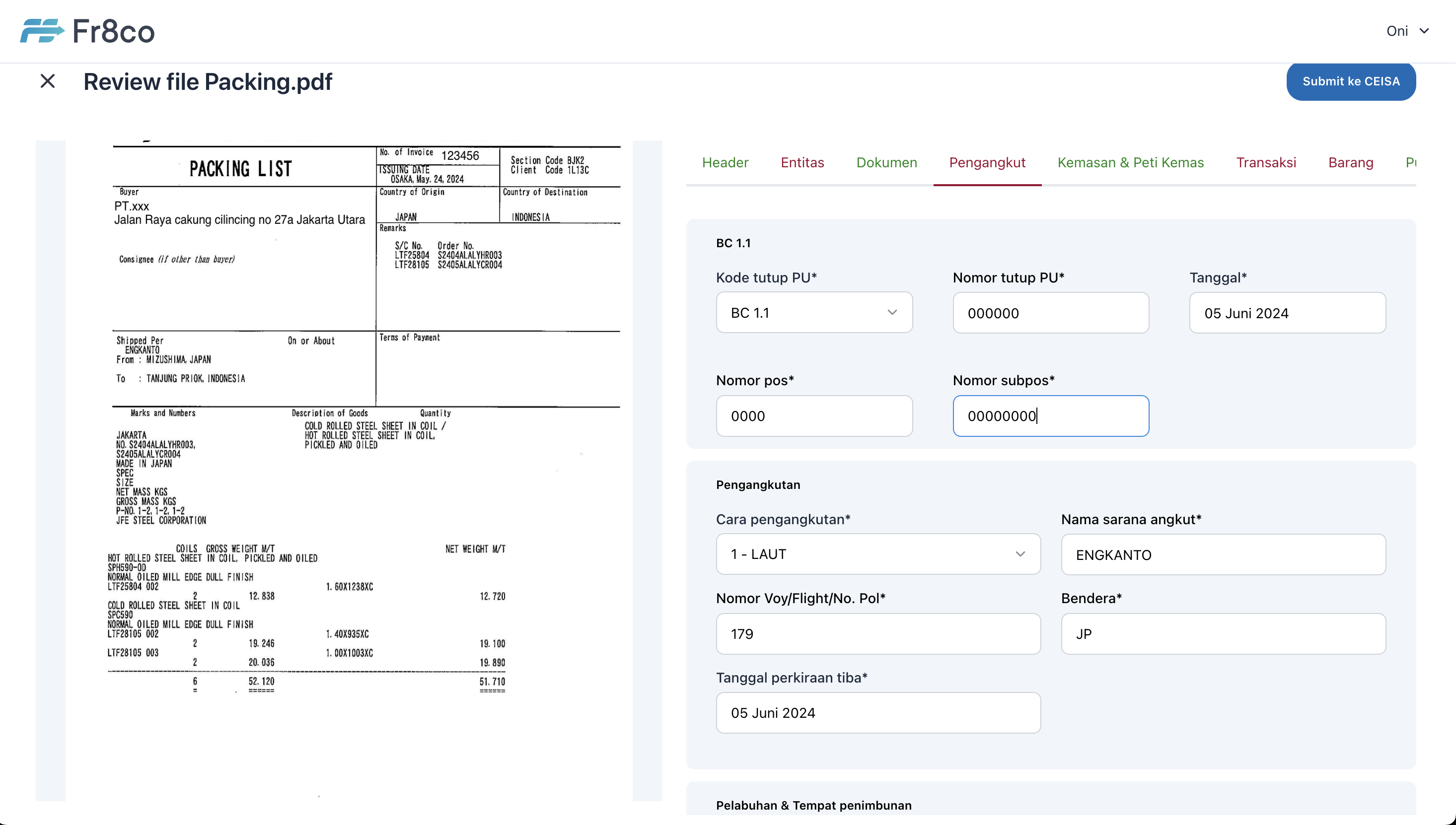
Task: Click the Fr8co logo icon
Action: tap(42, 31)
